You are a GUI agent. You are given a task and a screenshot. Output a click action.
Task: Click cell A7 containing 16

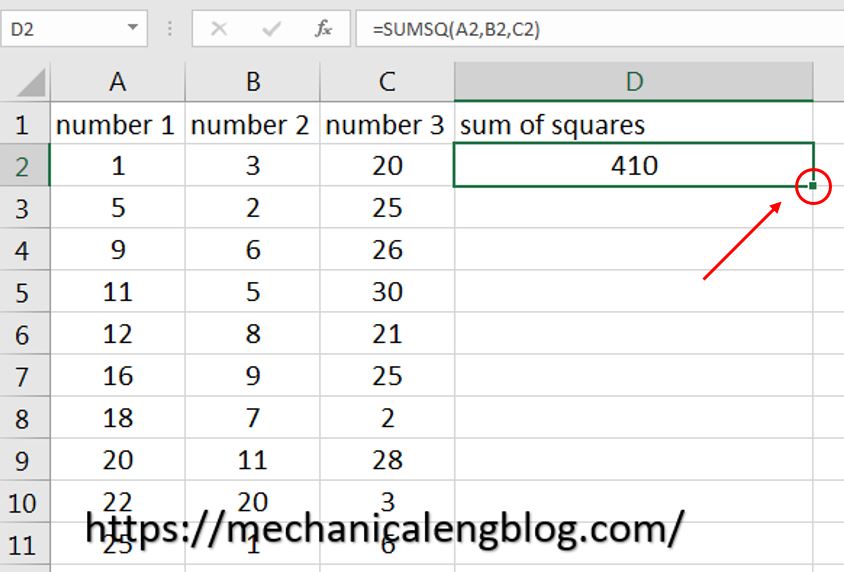pos(118,375)
